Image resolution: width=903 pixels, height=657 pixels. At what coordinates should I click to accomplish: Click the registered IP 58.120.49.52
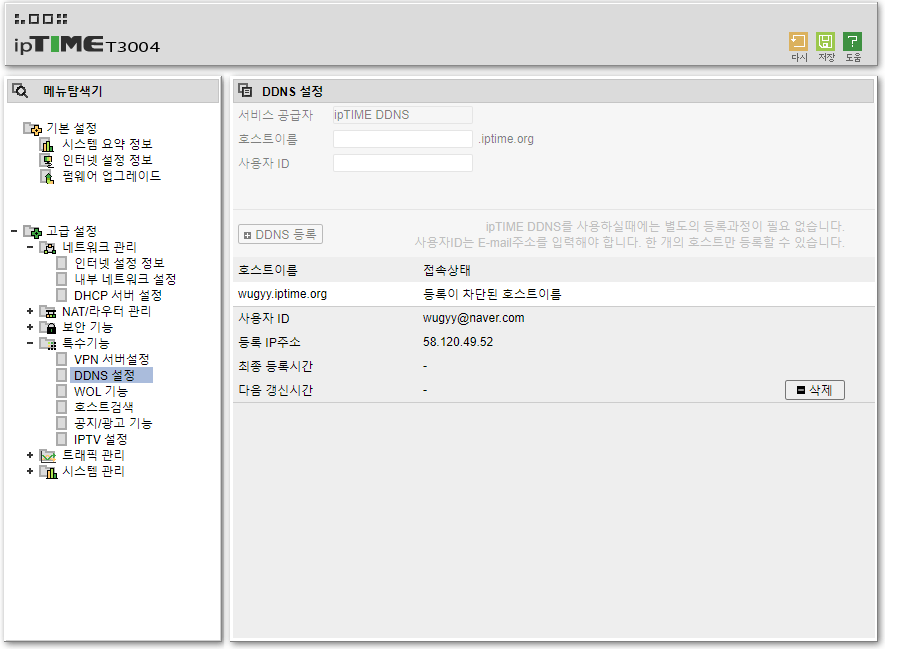click(458, 342)
